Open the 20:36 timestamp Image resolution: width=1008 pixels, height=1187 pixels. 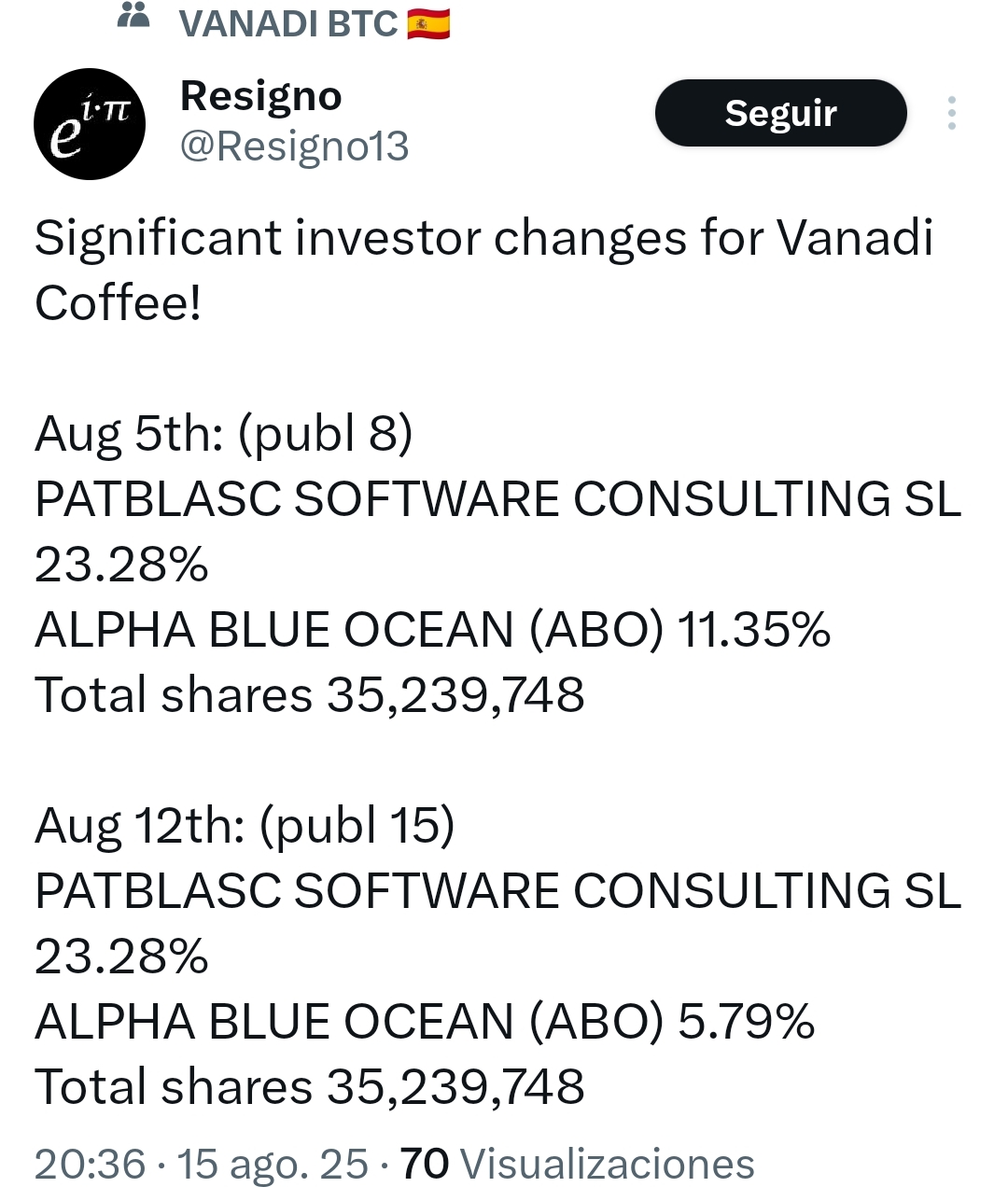[90, 1164]
